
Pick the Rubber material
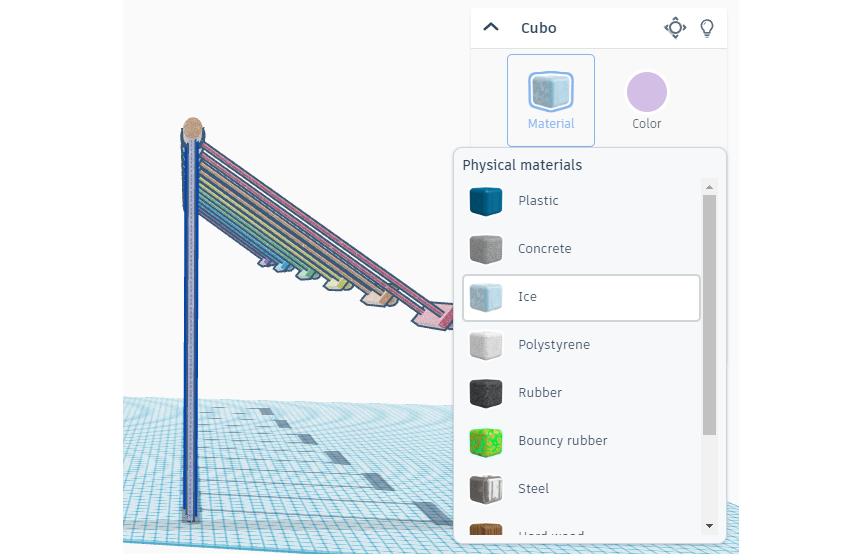point(582,393)
